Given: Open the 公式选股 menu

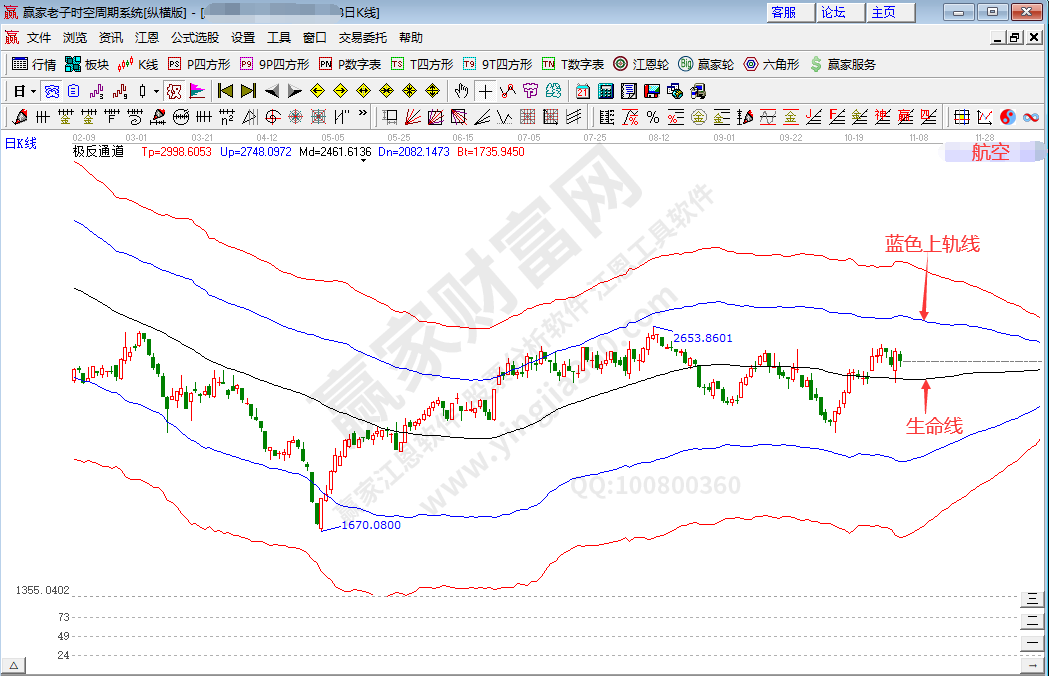Looking at the screenshot, I should click(x=194, y=38).
